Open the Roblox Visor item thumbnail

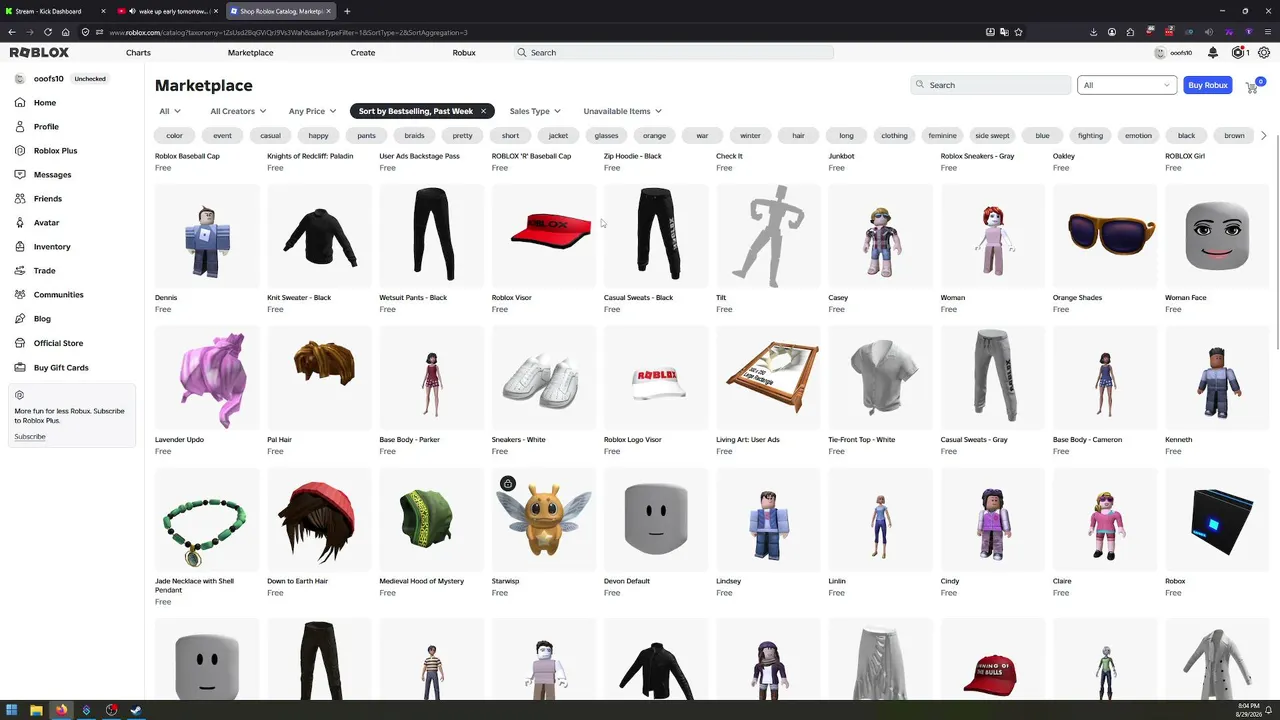coord(544,236)
